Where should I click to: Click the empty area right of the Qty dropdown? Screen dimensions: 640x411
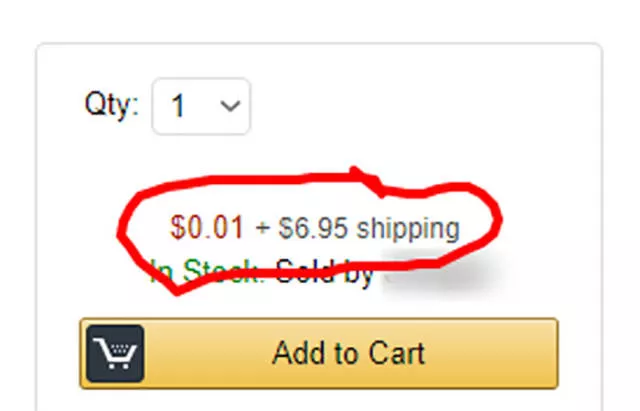click(x=420, y=106)
